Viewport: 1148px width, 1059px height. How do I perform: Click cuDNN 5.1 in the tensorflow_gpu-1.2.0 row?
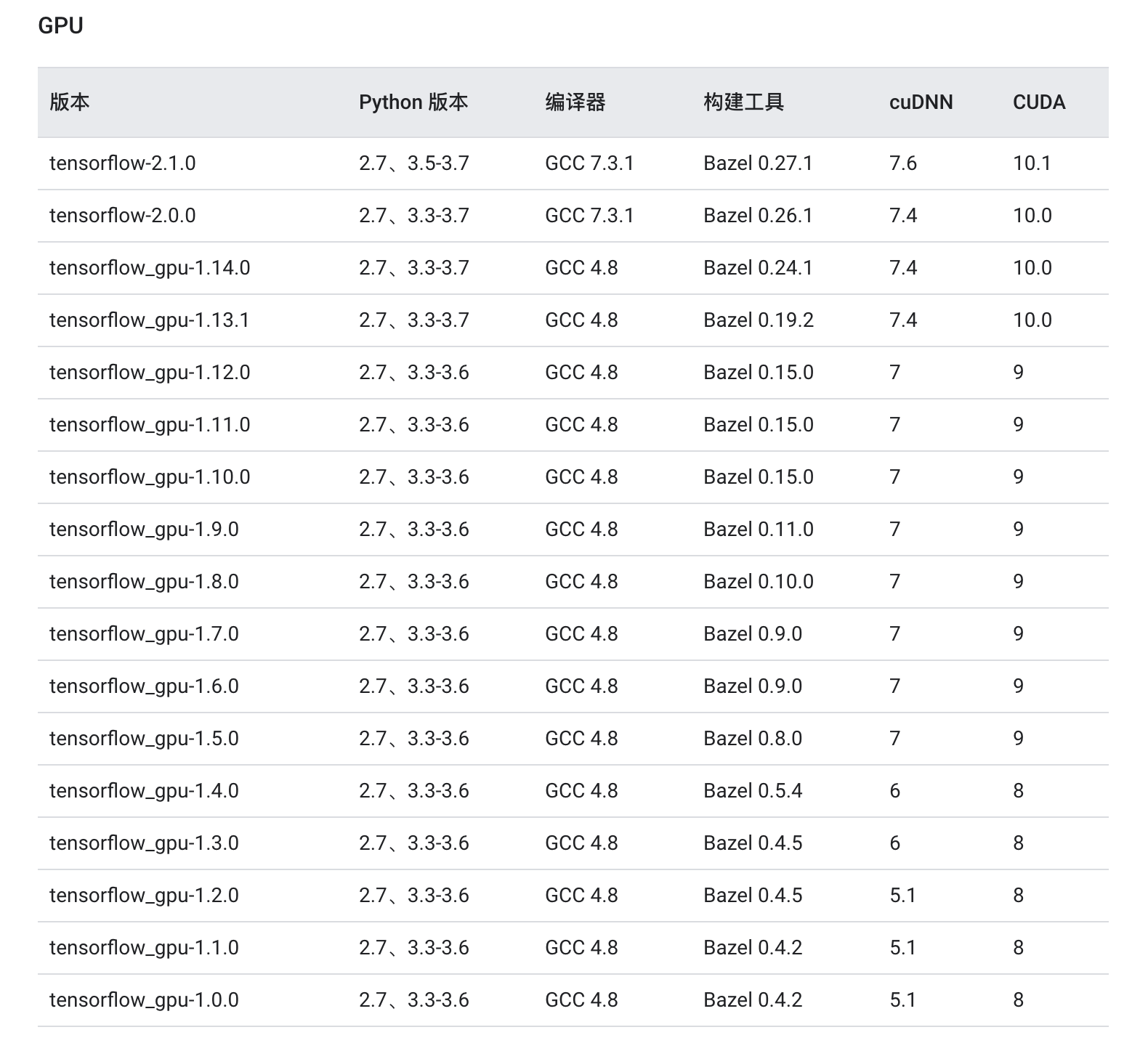coord(903,896)
